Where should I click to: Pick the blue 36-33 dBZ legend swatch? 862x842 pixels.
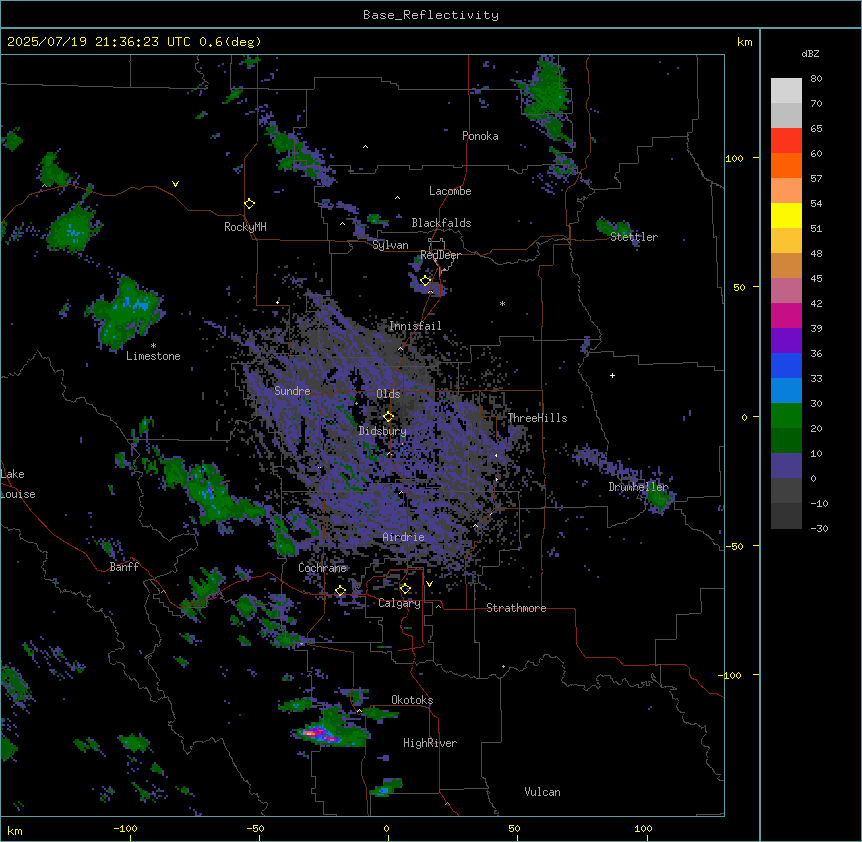point(786,365)
